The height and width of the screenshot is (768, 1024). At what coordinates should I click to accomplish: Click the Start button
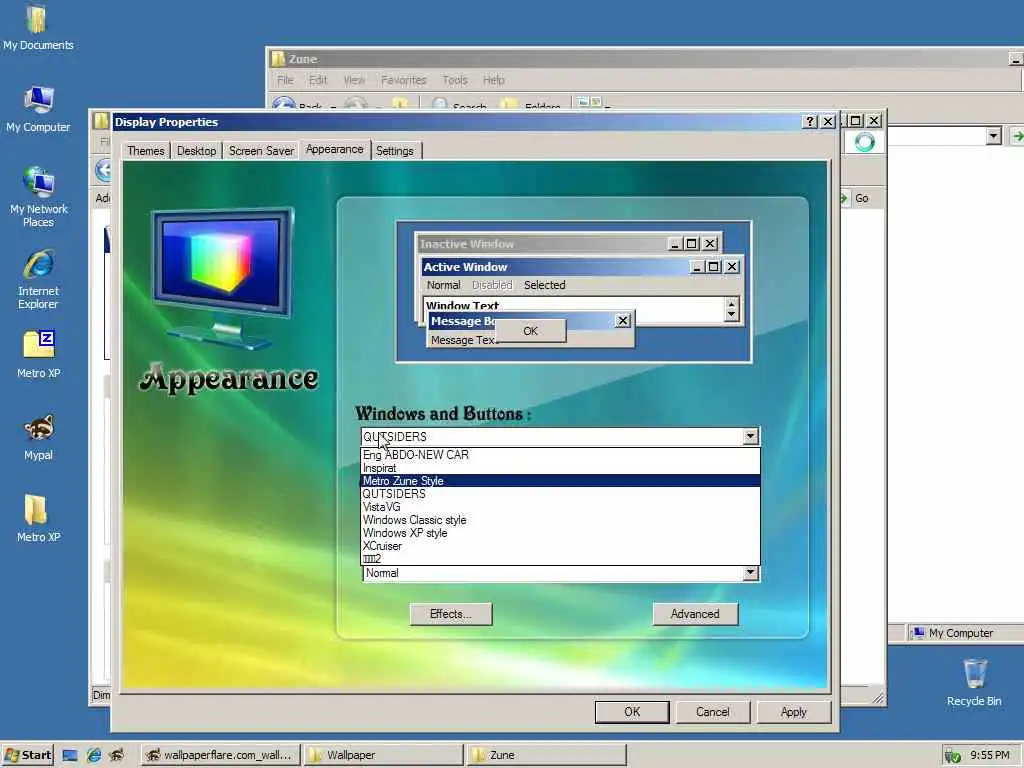click(x=27, y=755)
